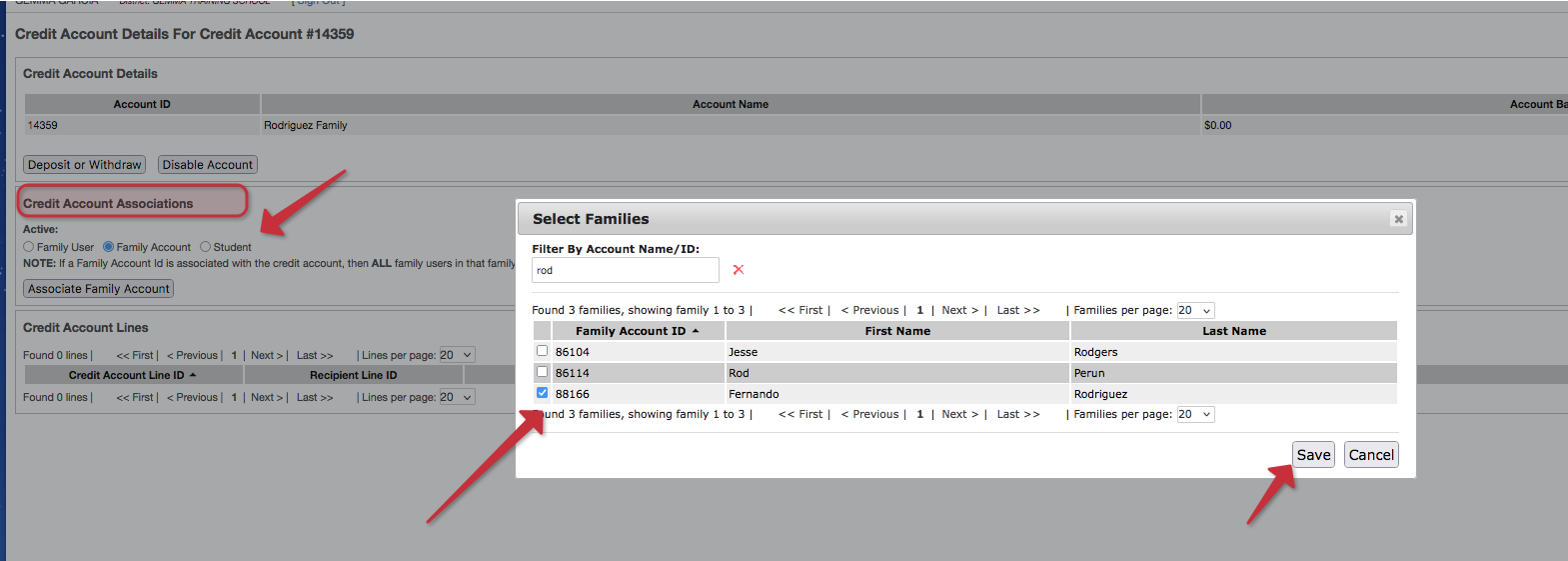Go to Last page in bottom dialog pager
Screen dimensions: 1568x561
pyautogui.click(x=1018, y=414)
